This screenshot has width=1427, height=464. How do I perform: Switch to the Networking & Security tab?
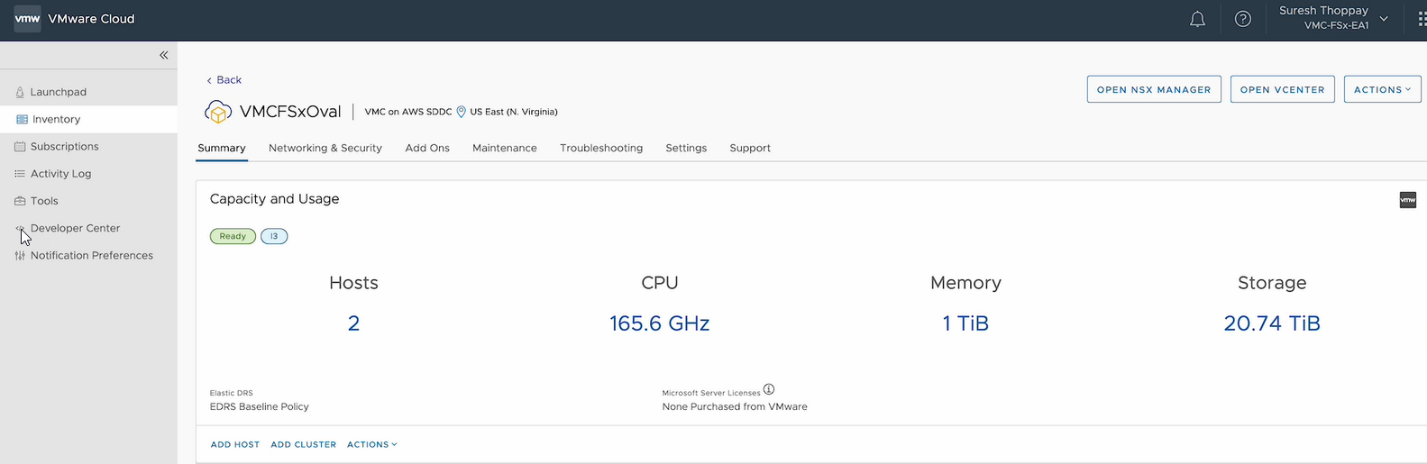pyautogui.click(x=325, y=148)
